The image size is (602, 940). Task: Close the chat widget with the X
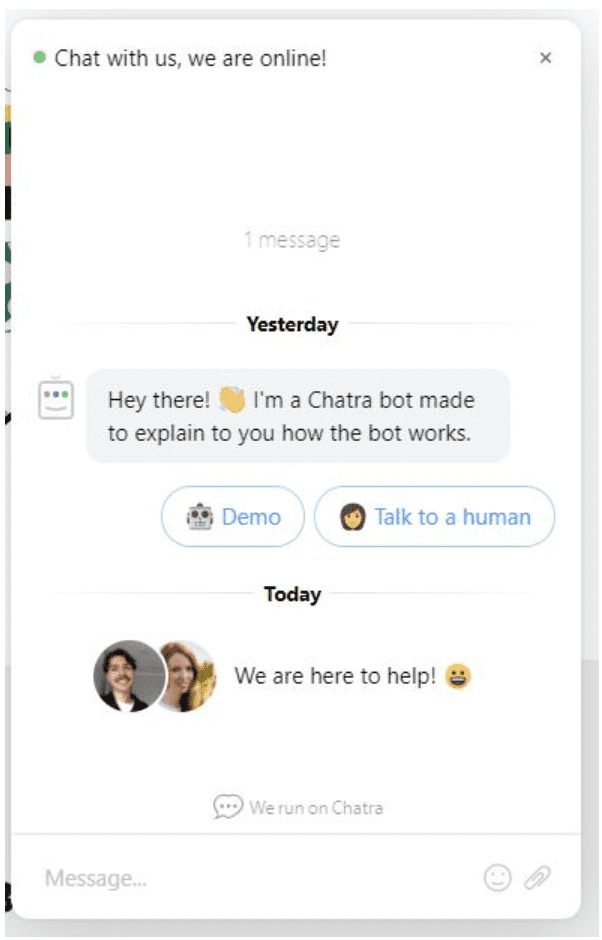pos(545,58)
